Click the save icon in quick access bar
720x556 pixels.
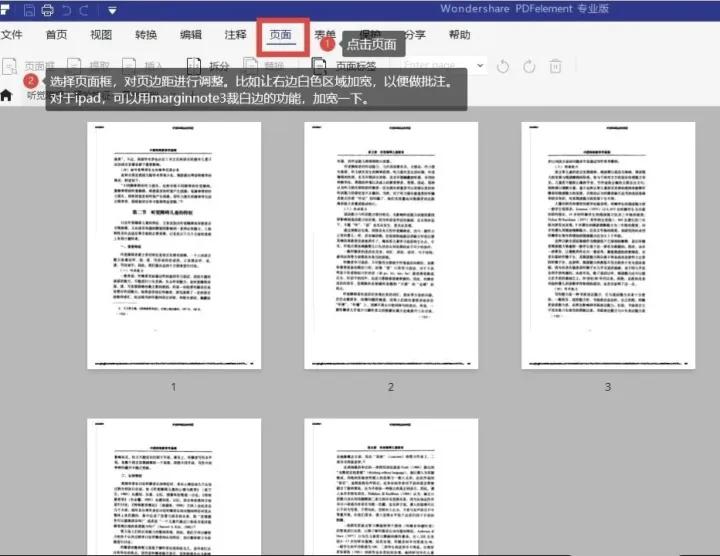pos(29,10)
